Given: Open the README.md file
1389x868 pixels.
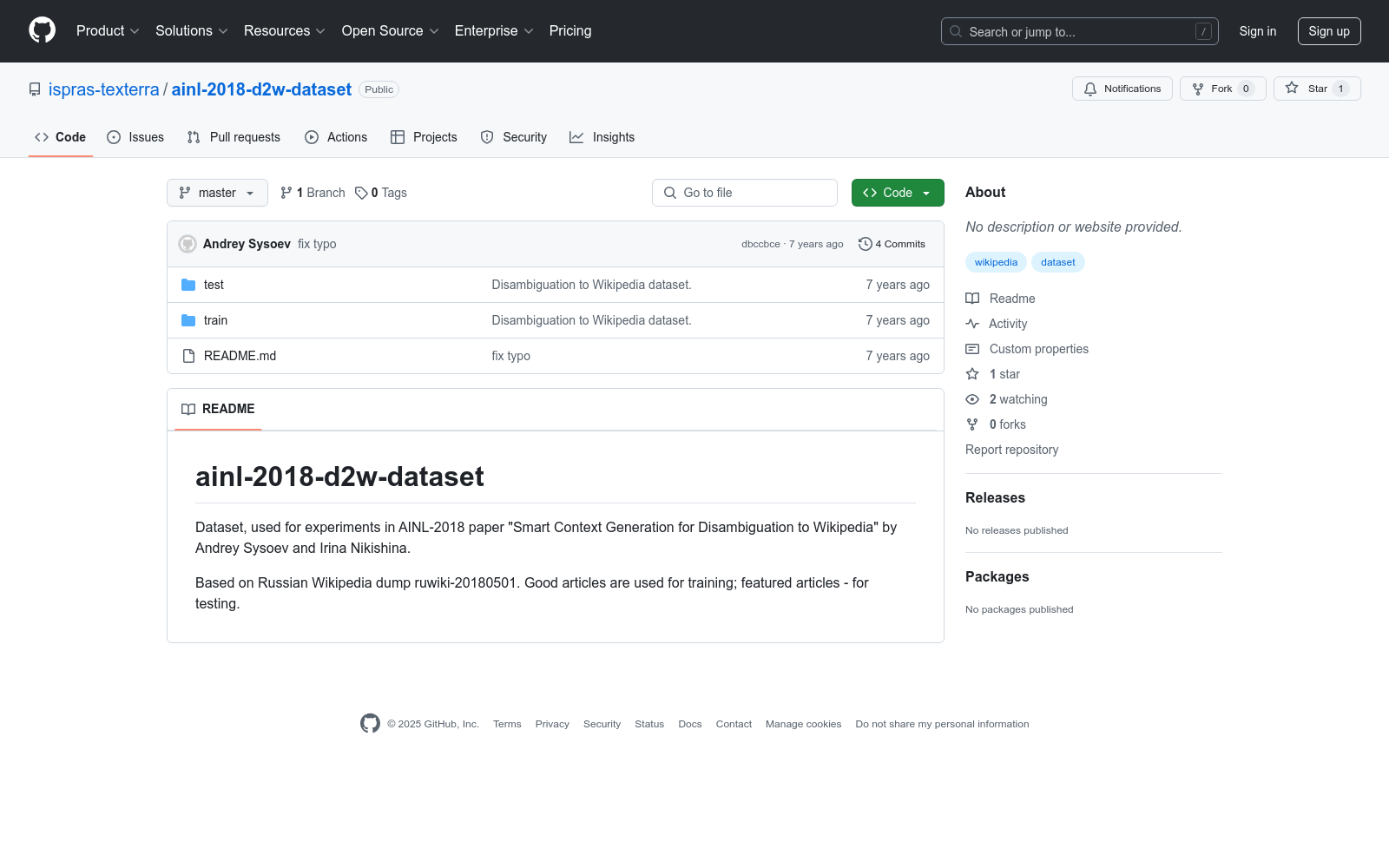Looking at the screenshot, I should (x=240, y=356).
